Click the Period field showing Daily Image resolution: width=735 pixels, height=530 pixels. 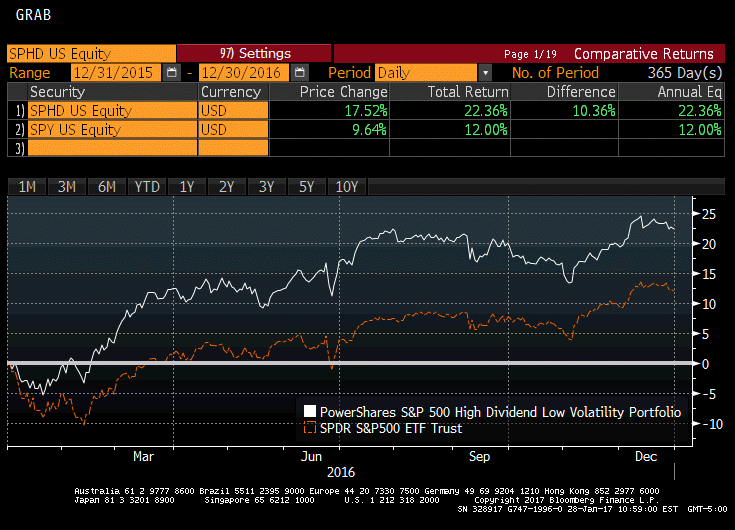(x=426, y=73)
